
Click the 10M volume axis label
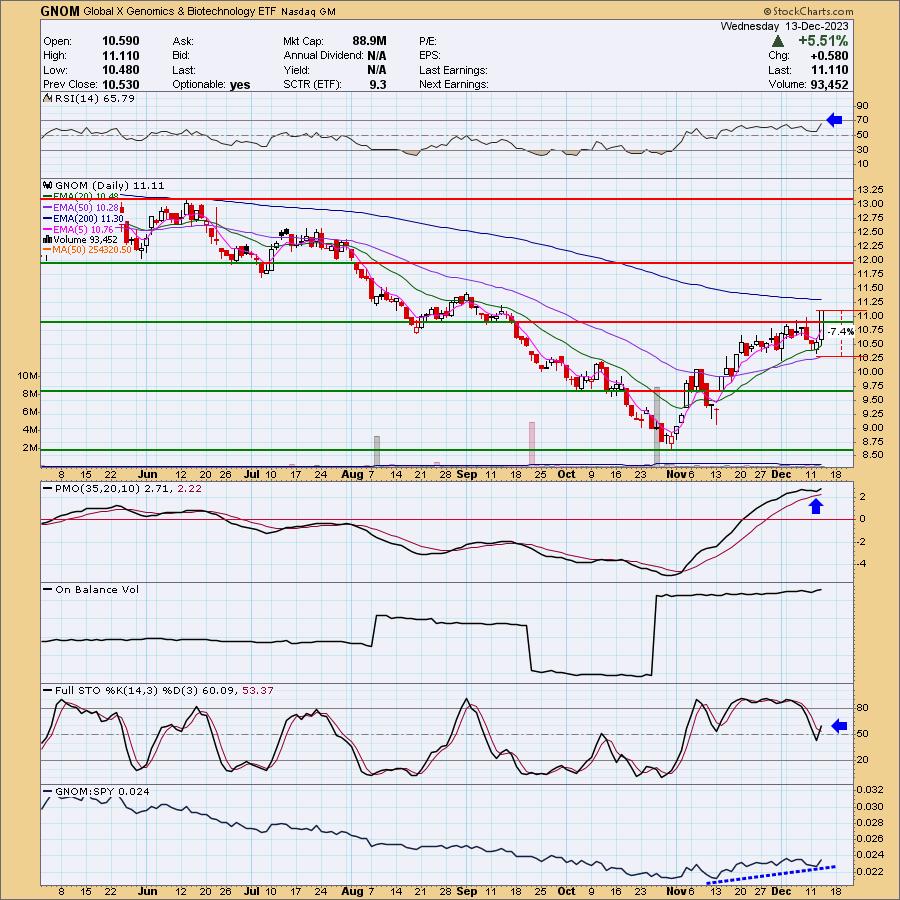tap(28, 376)
